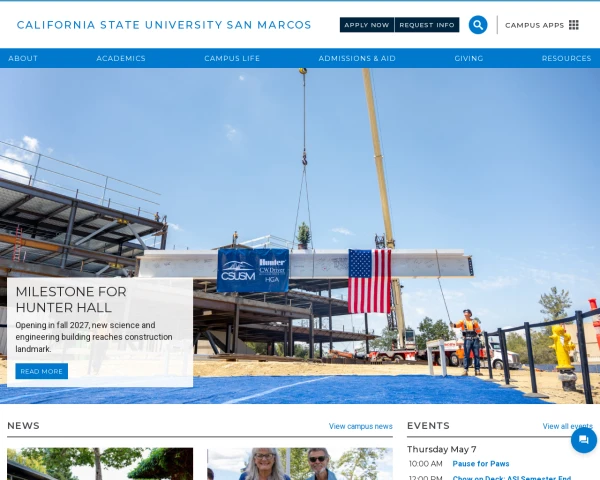
Task: Click the Milestone for Hunter Hall headline
Action: (x=71, y=300)
